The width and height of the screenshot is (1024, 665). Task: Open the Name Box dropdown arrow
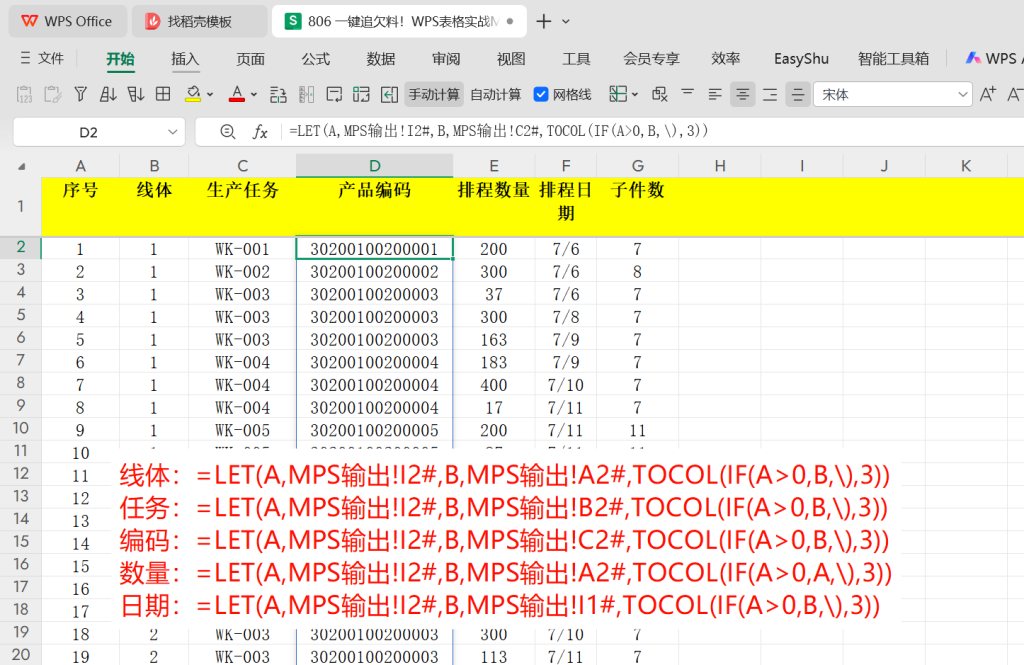(x=172, y=132)
